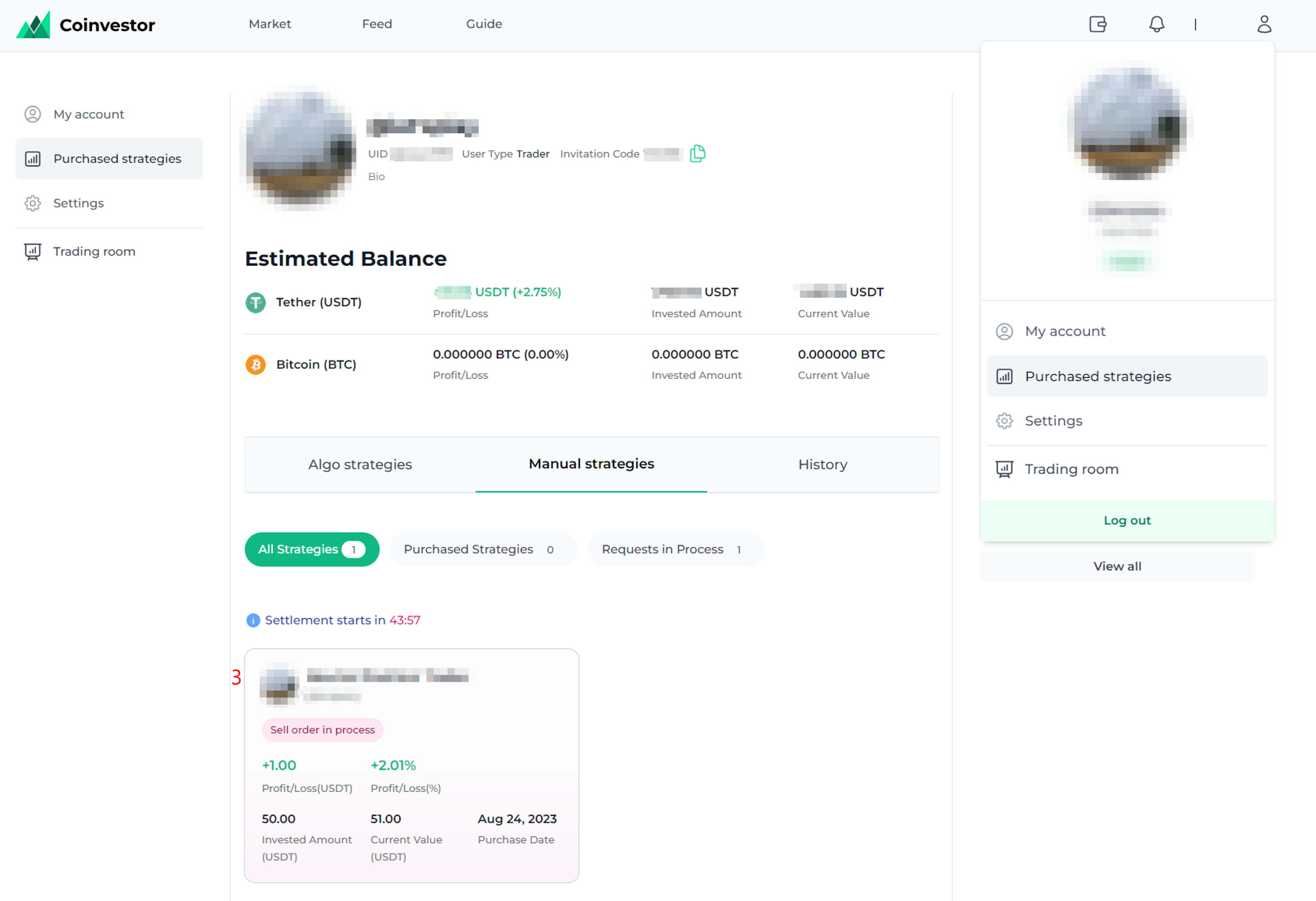Choose Settings in profile dropdown
This screenshot has height=901, width=1316.
[1127, 420]
